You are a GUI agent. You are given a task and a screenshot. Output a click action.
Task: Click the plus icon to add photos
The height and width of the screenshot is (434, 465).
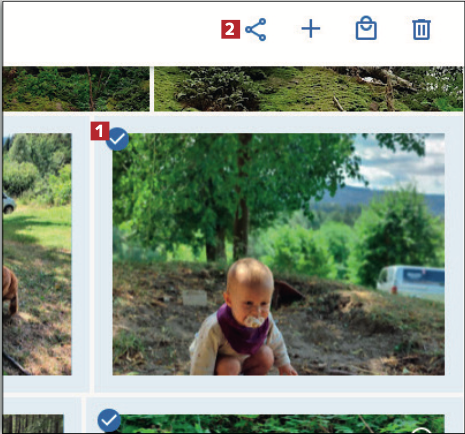(x=311, y=29)
